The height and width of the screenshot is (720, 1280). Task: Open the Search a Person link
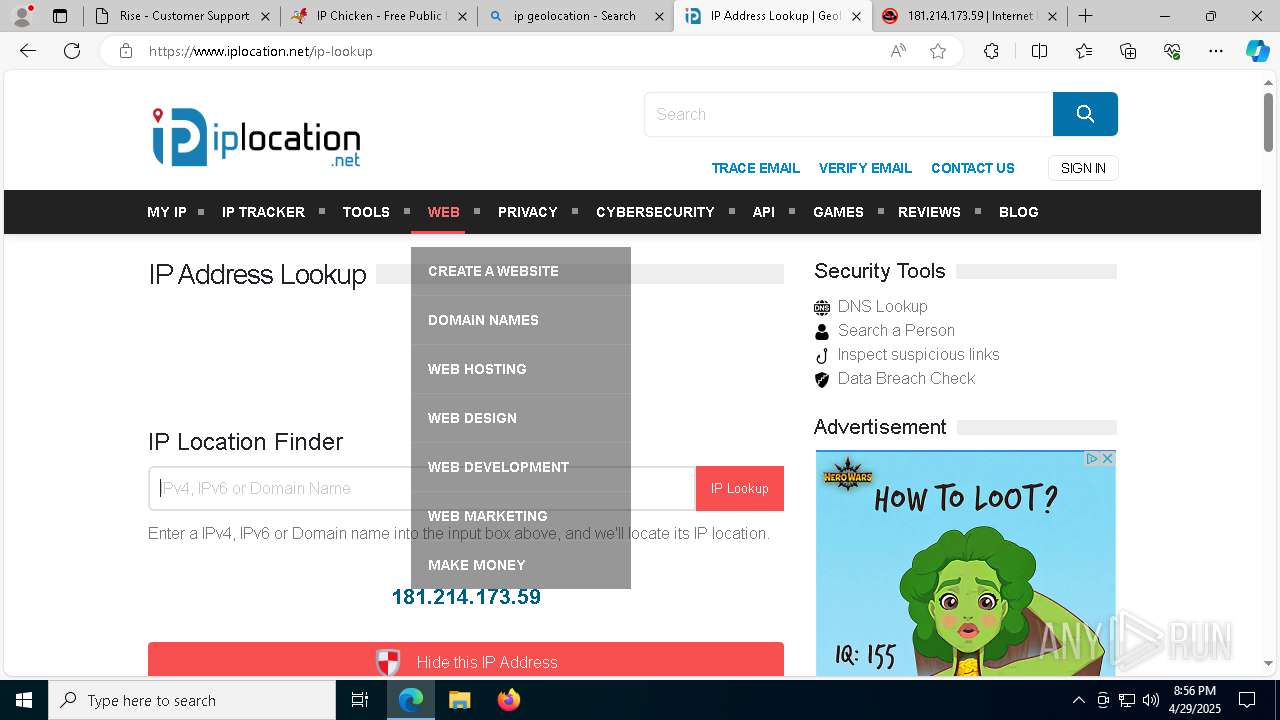896,330
